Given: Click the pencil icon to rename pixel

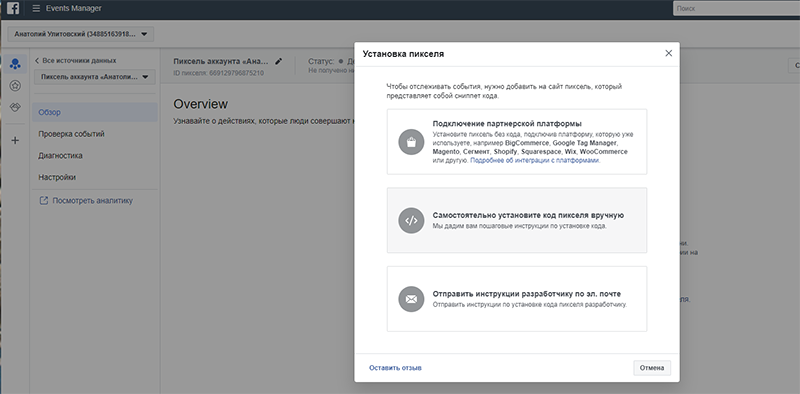Looking at the screenshot, I should 279,61.
